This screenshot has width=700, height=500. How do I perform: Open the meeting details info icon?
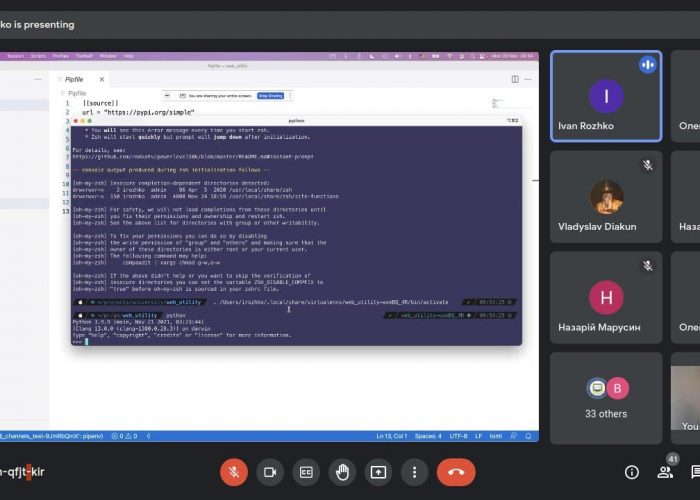coord(631,472)
